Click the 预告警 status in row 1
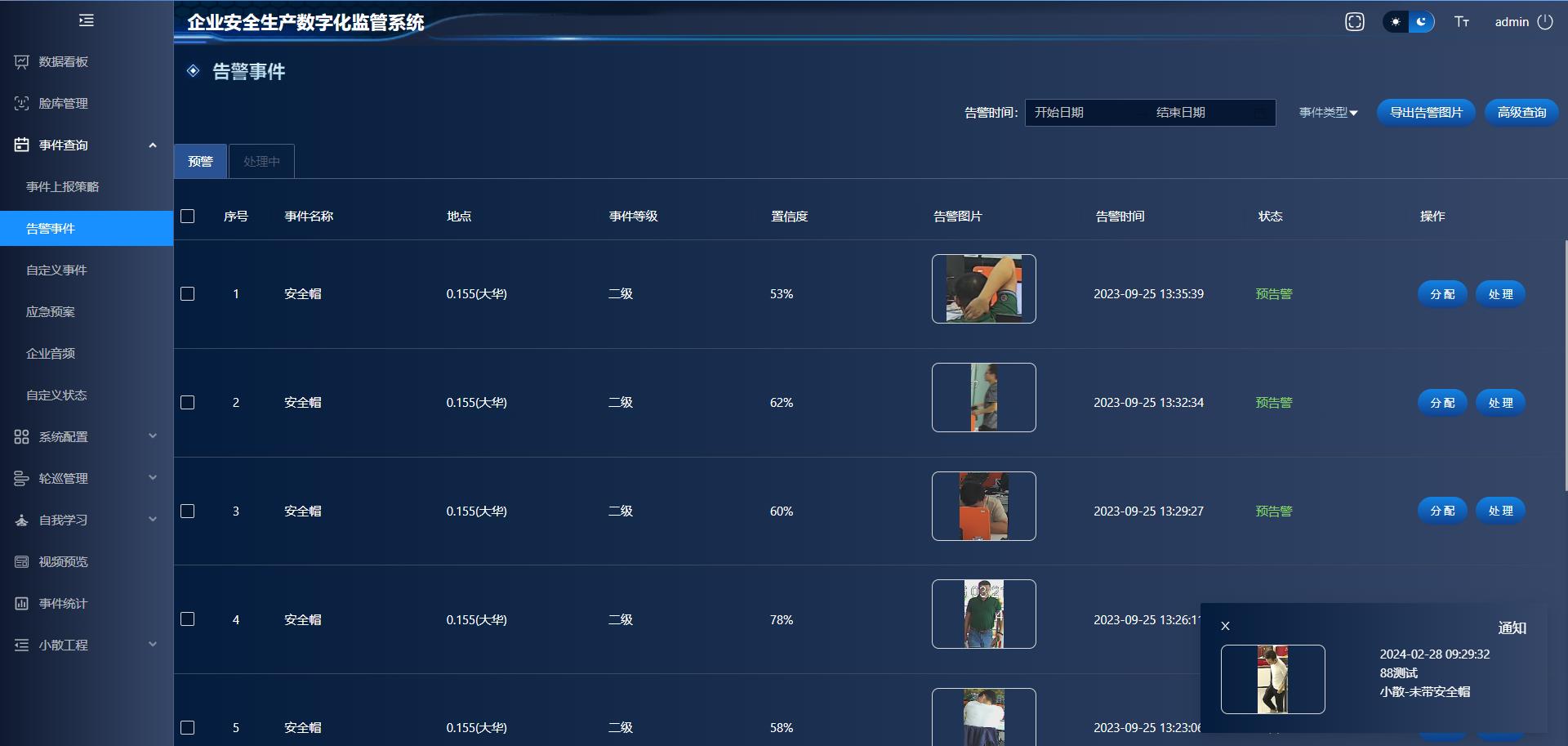 [x=1274, y=294]
